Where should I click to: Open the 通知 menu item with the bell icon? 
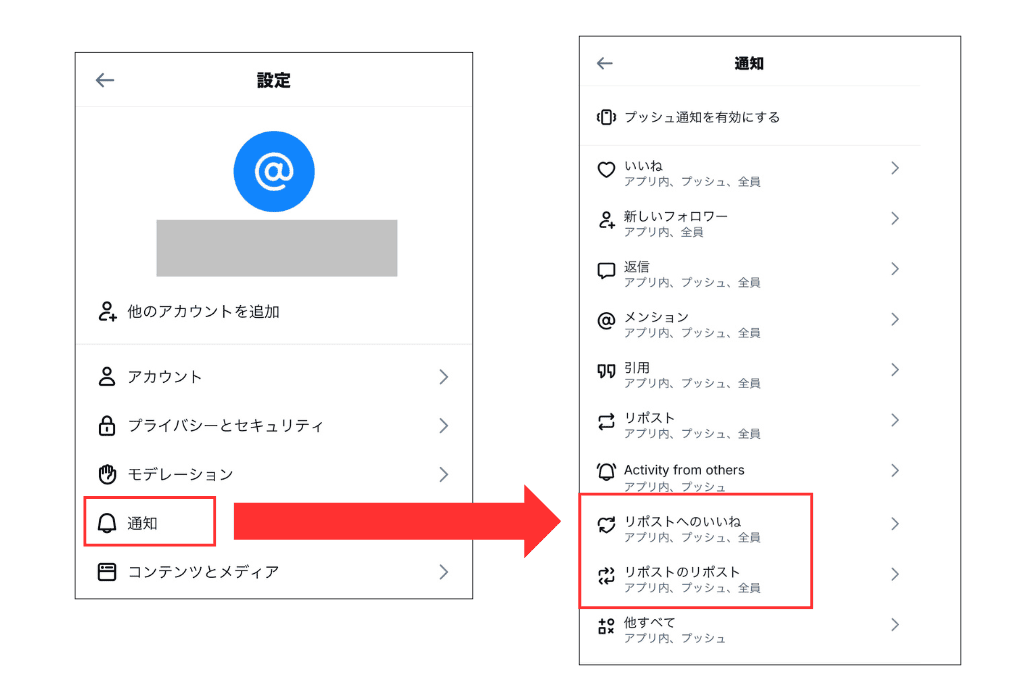pyautogui.click(x=150, y=523)
